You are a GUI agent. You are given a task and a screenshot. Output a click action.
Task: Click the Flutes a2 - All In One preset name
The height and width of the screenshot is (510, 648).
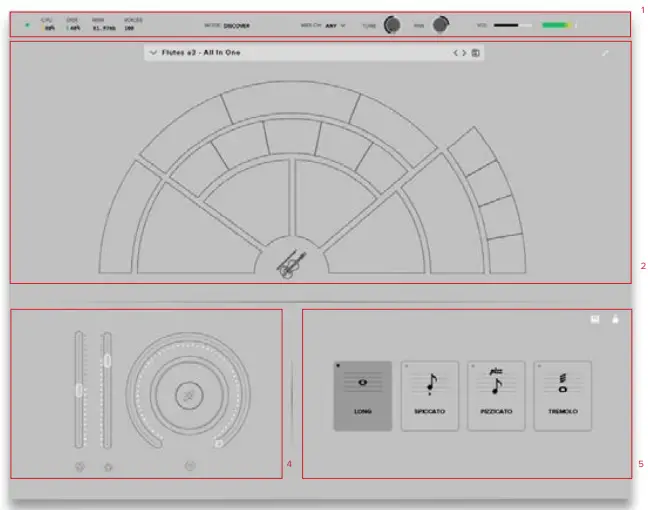201,52
